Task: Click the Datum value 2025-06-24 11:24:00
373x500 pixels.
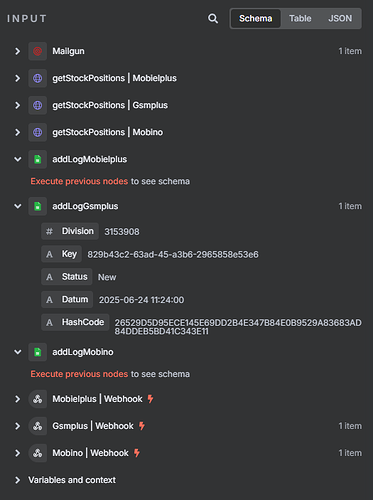Action: (141, 300)
